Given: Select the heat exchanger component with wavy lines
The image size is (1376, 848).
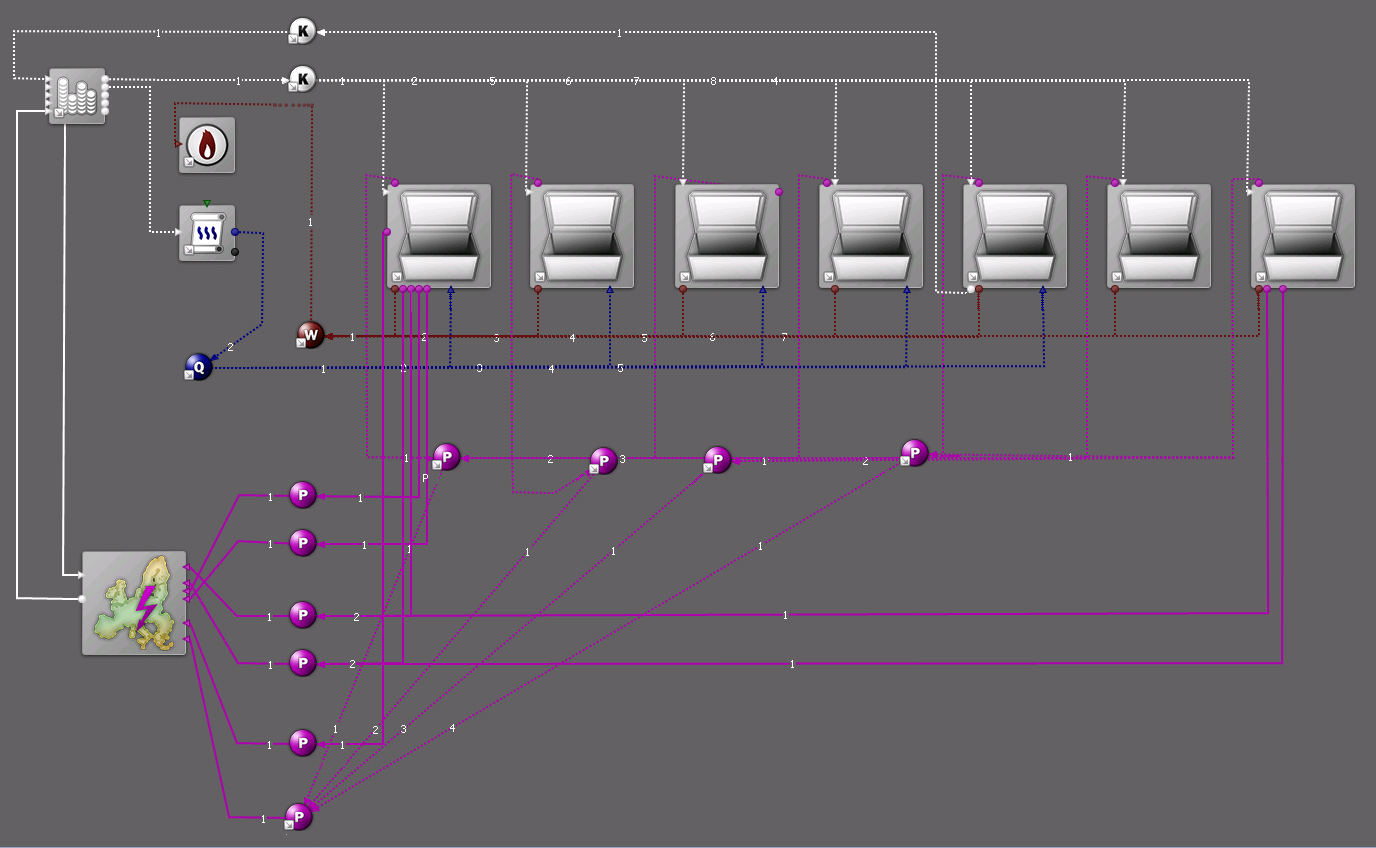Looking at the screenshot, I should [207, 233].
